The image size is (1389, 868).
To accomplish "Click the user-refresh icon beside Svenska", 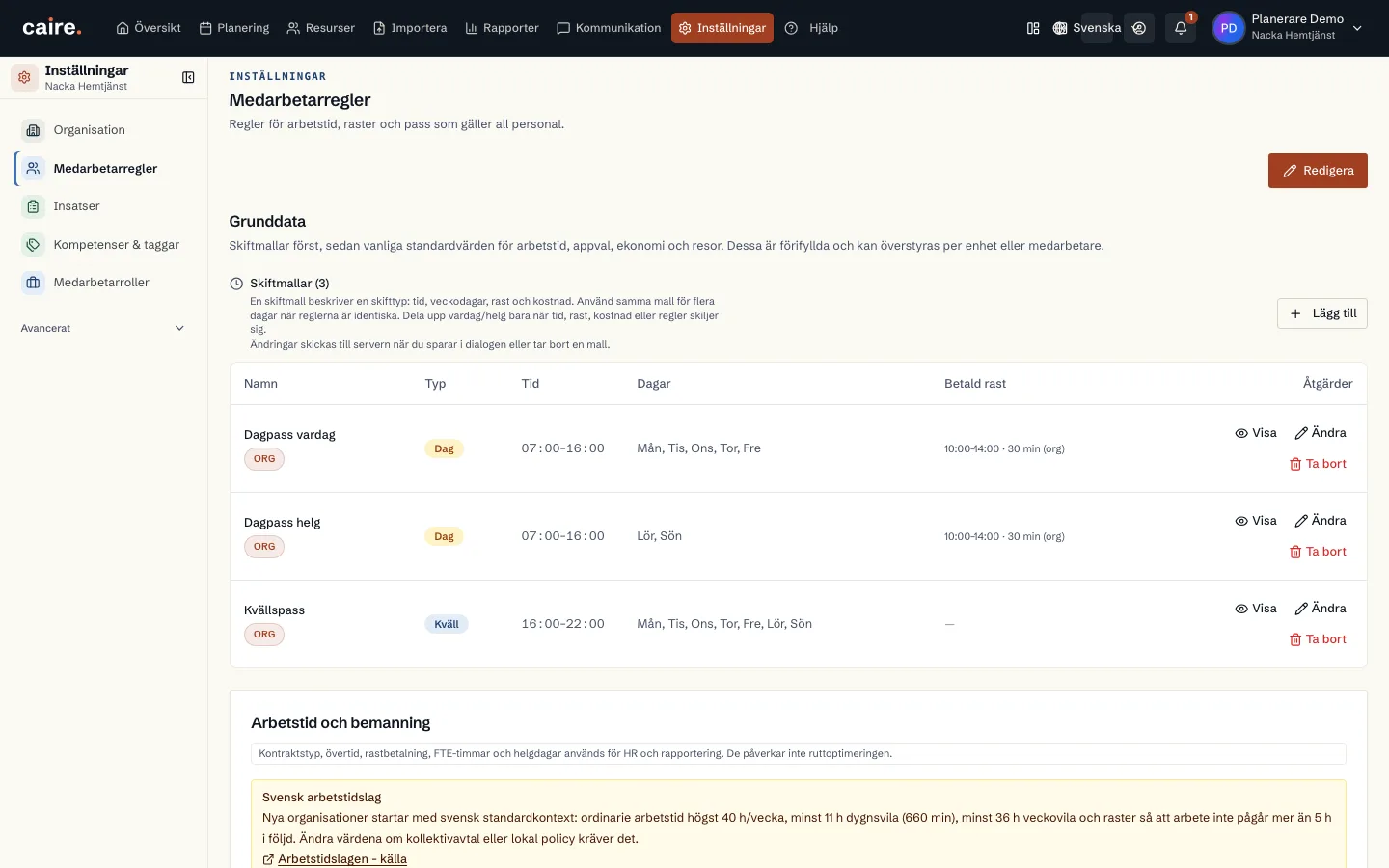I will pyautogui.click(x=1139, y=28).
